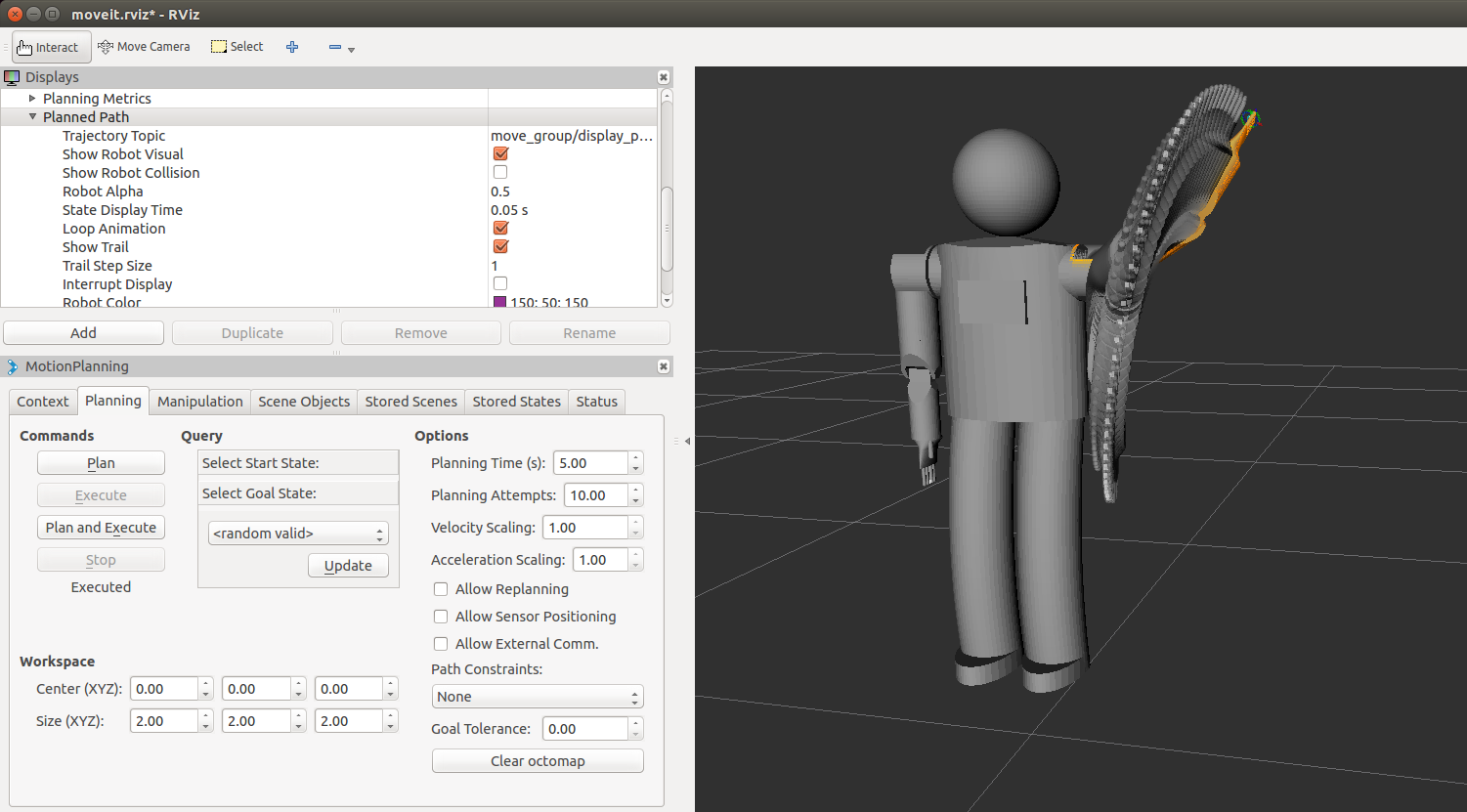Close the Displays panel

point(664,77)
